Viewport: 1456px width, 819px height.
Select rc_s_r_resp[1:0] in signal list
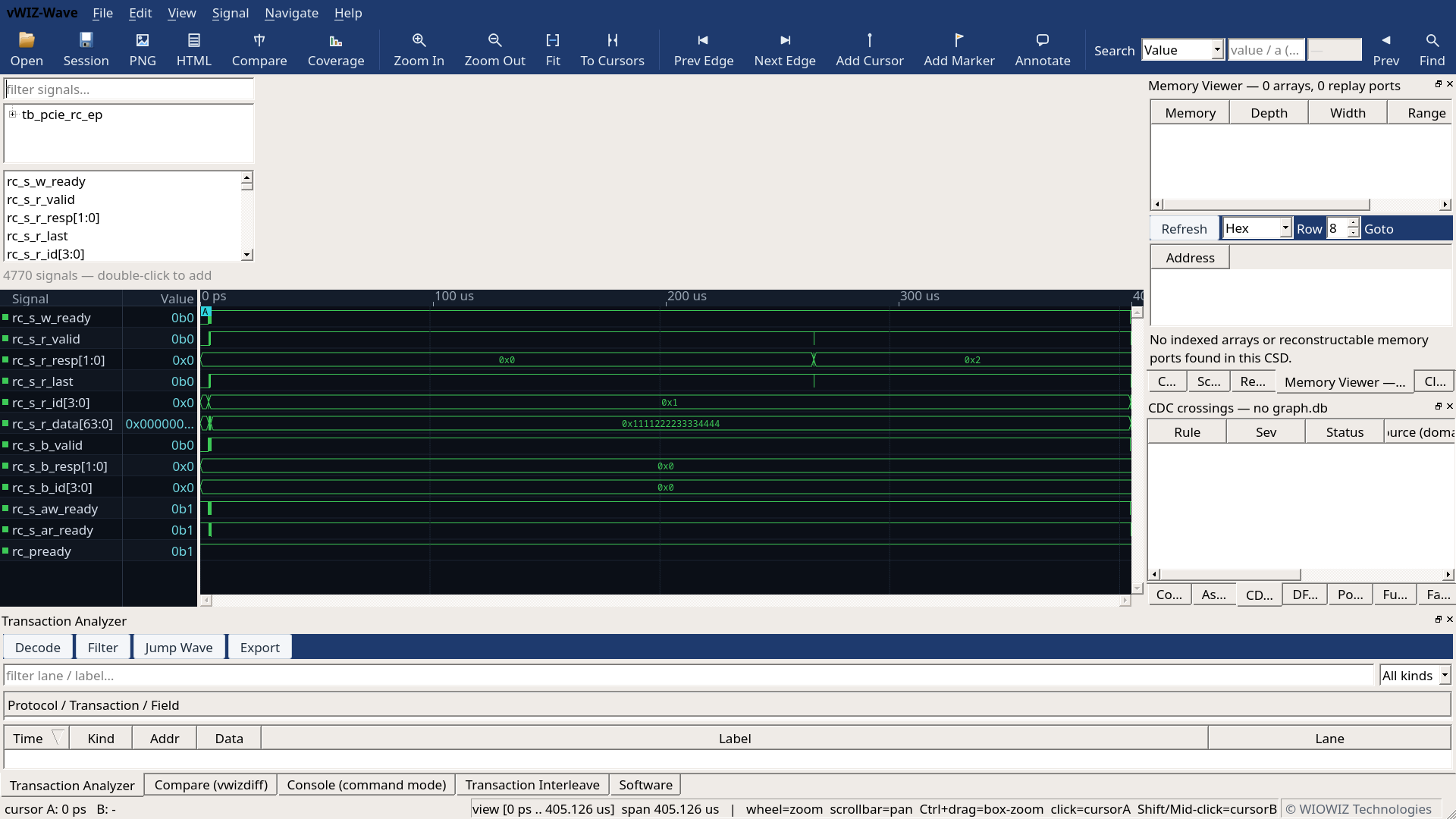(x=53, y=218)
